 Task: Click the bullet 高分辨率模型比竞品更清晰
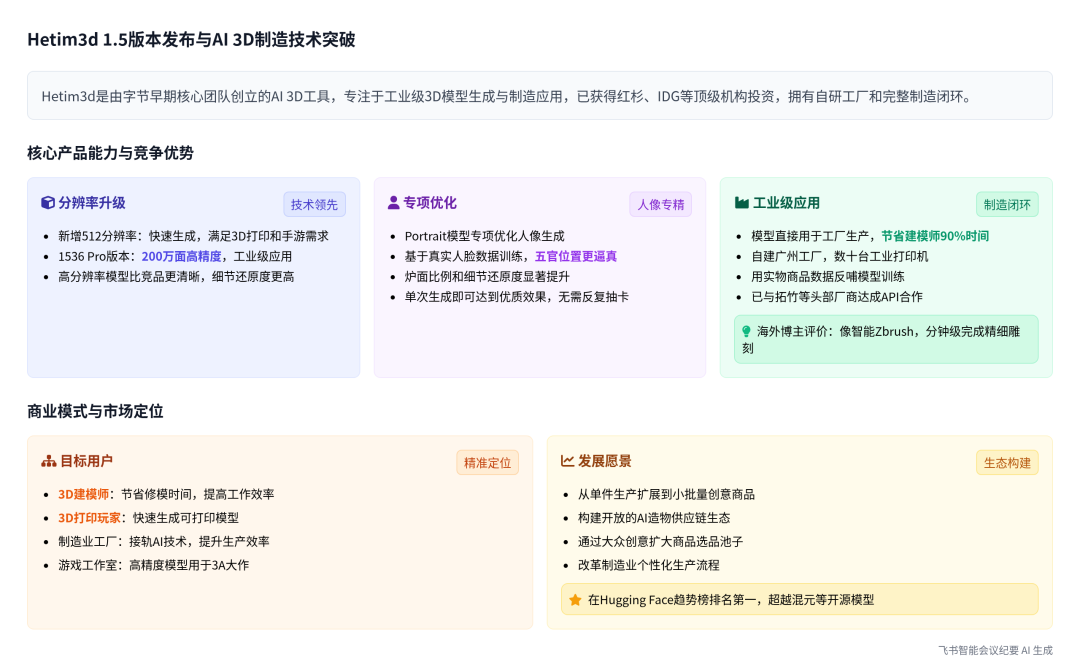coord(176,277)
